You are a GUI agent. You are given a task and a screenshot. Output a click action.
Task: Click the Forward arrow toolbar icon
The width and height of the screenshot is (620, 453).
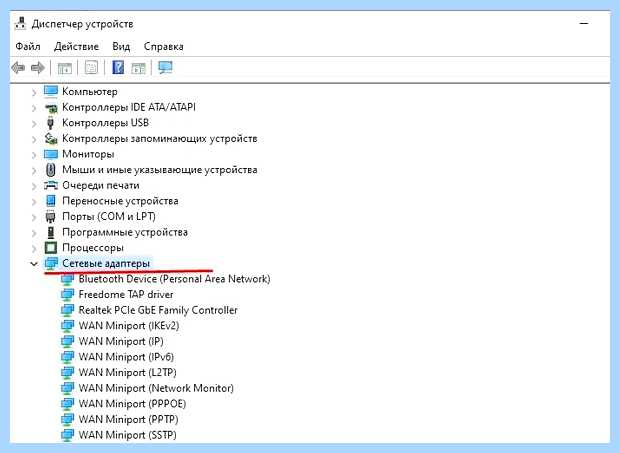pyautogui.click(x=38, y=68)
